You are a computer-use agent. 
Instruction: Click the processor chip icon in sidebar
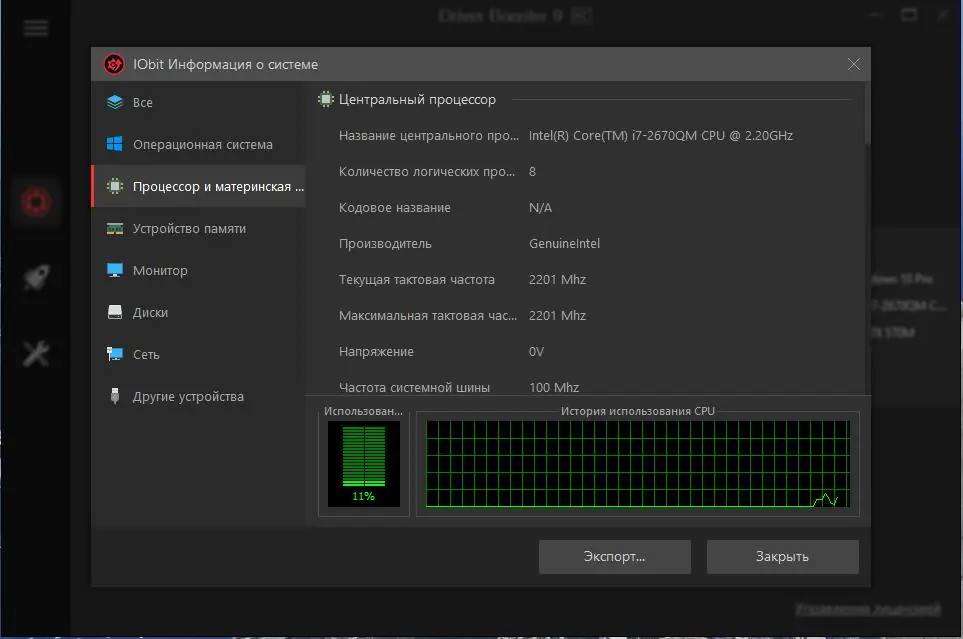click(115, 186)
